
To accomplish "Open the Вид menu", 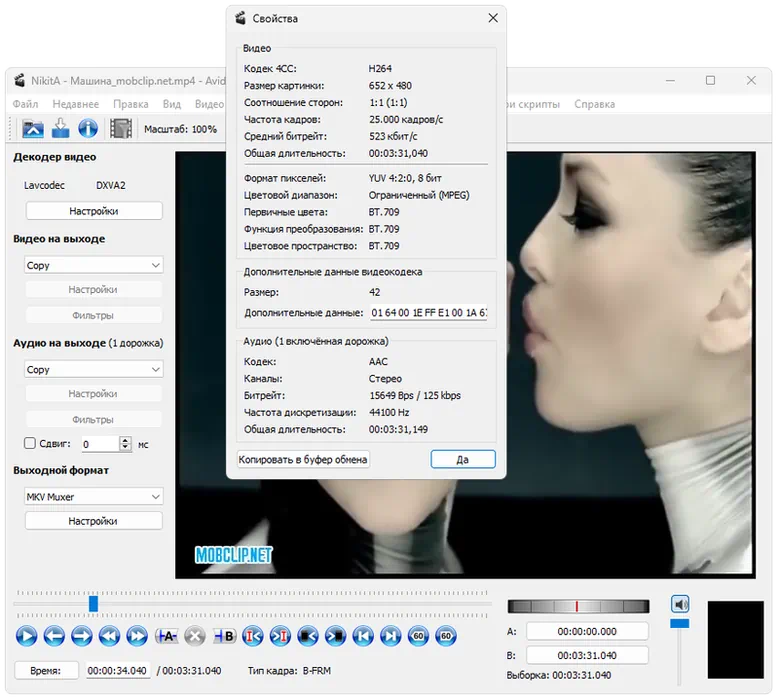I will [171, 104].
